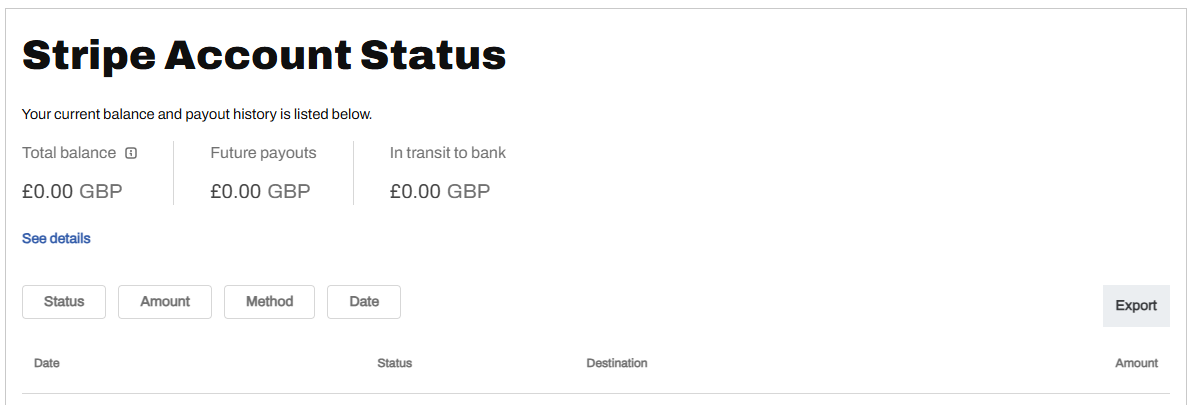1196x405 pixels.
Task: Open the Date filter button
Action: 364,302
